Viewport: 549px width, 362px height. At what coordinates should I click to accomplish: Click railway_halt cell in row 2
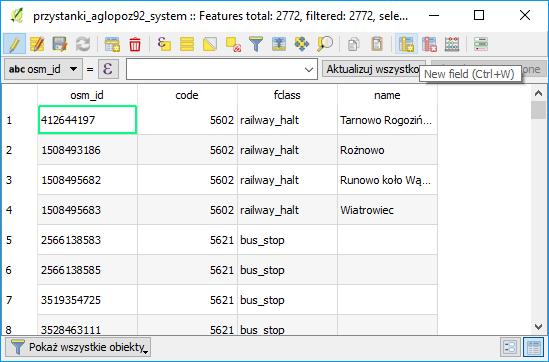tap(287, 150)
